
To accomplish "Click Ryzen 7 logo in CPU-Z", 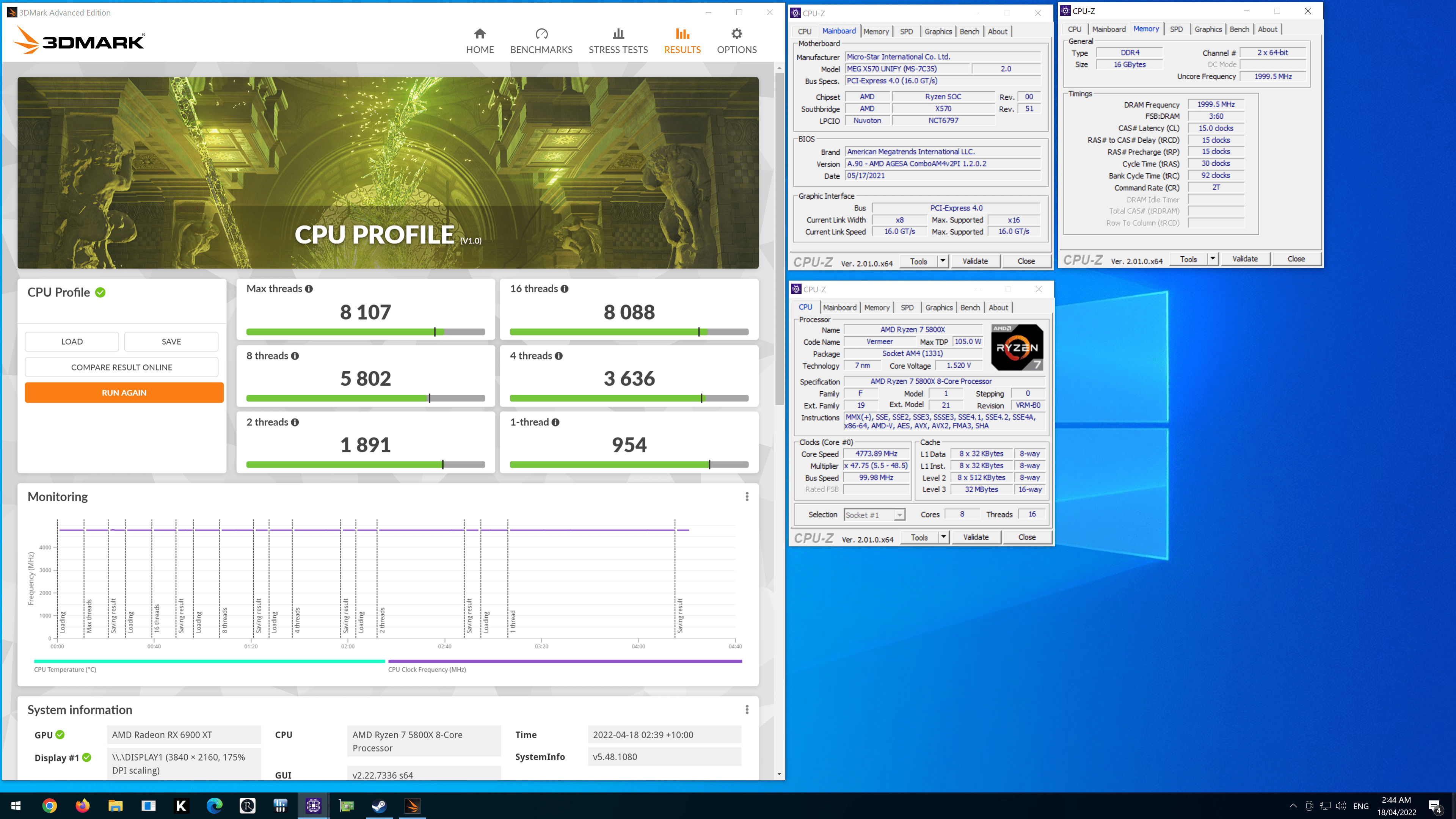I will (x=1017, y=348).
